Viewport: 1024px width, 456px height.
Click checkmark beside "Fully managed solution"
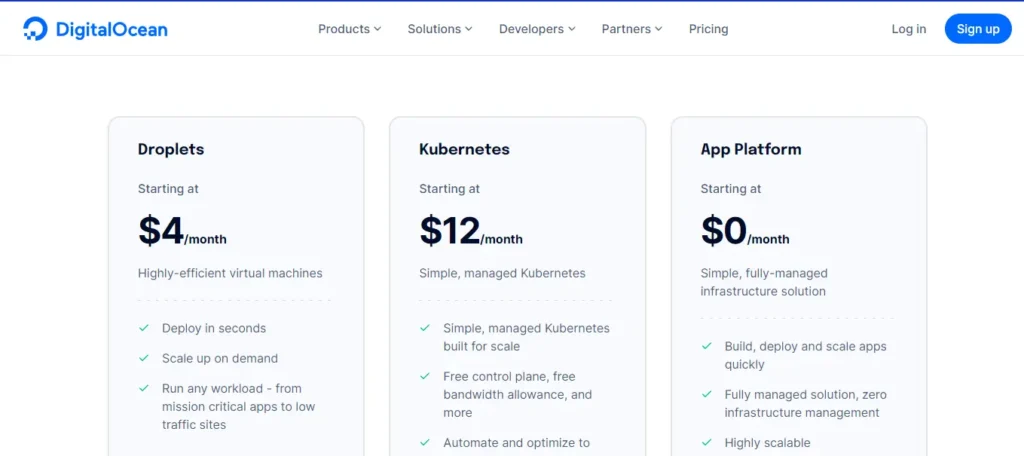click(707, 395)
